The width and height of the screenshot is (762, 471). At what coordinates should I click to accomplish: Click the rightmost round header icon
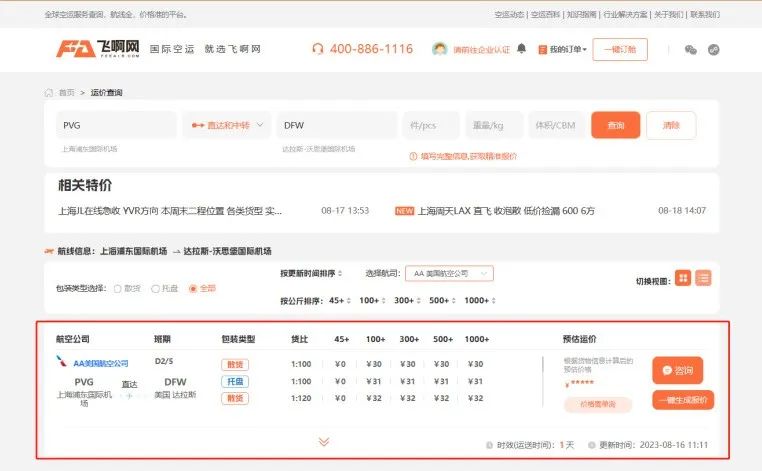pos(713,50)
